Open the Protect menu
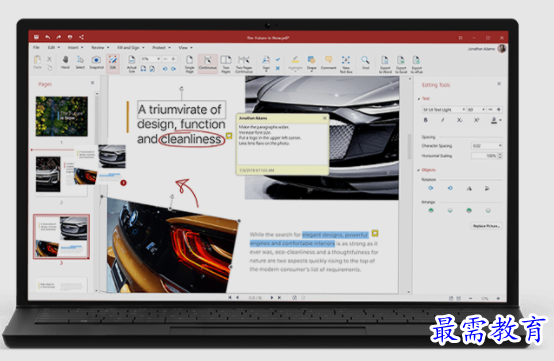 161,47
